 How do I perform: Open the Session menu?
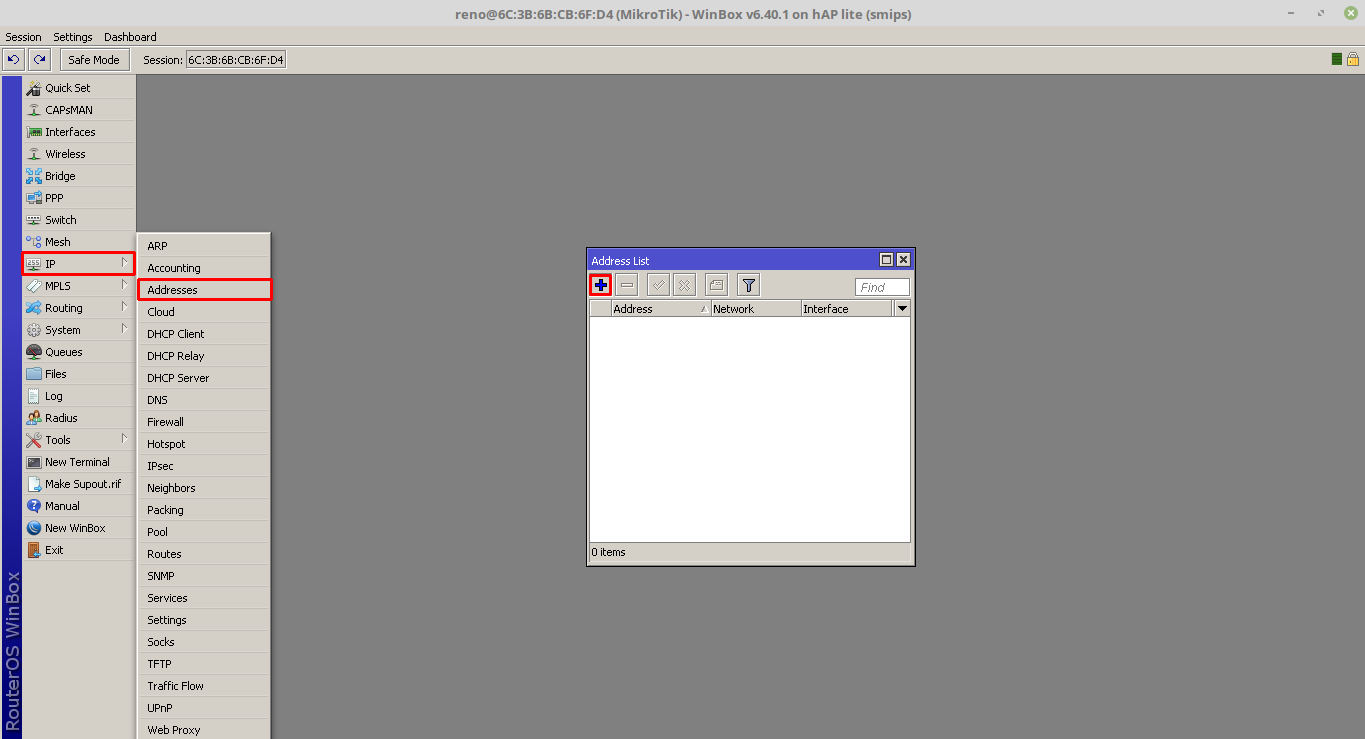tap(23, 37)
